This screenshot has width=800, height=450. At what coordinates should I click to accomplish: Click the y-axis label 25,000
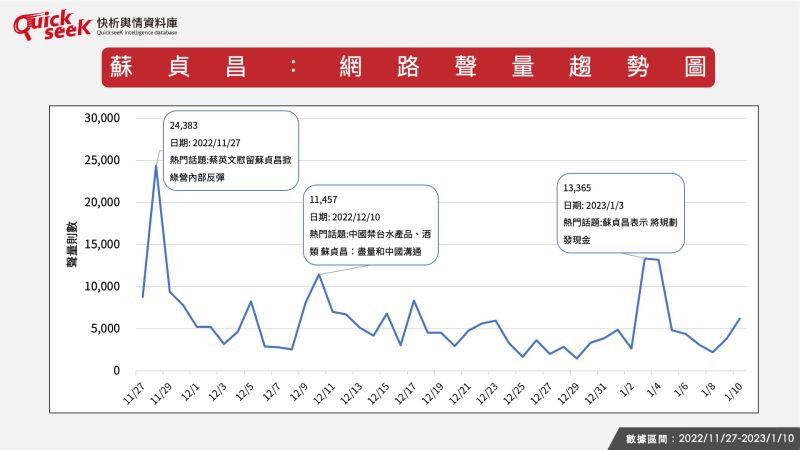pos(102,160)
